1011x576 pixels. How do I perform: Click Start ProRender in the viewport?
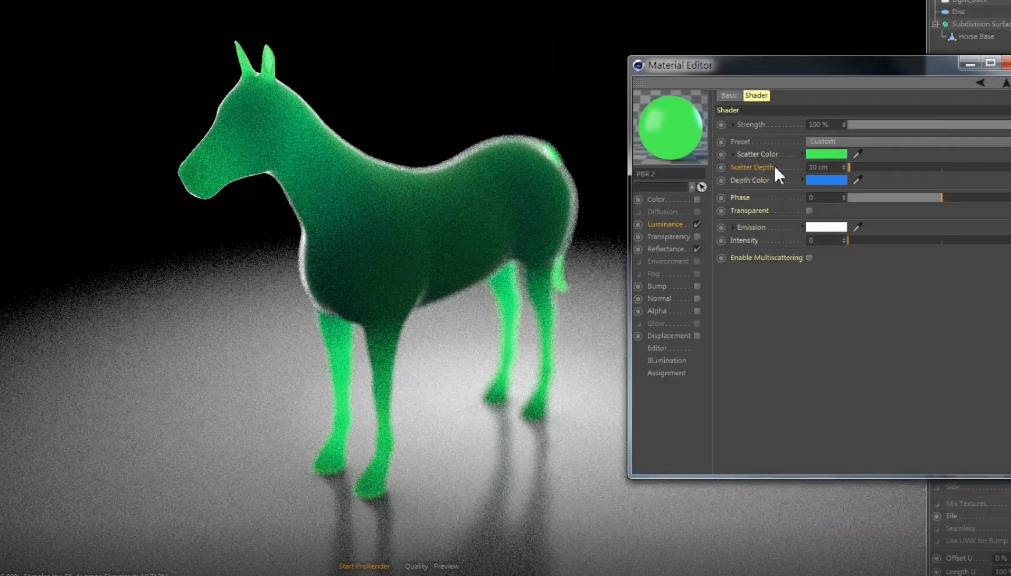(364, 566)
